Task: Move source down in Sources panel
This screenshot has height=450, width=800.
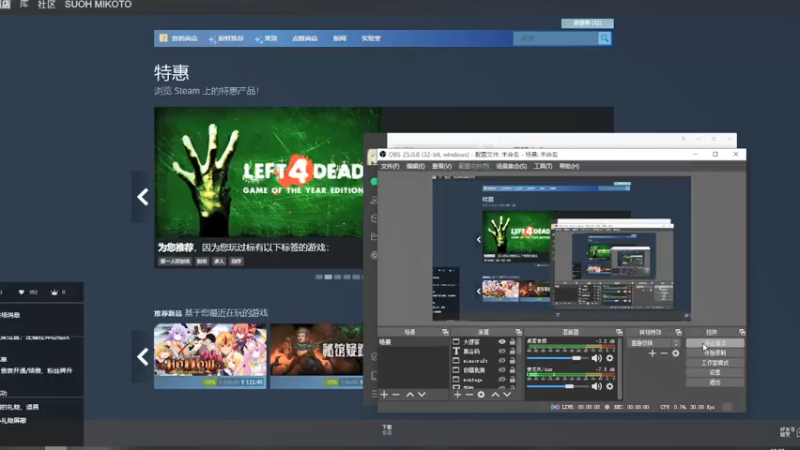Action: click(507, 394)
